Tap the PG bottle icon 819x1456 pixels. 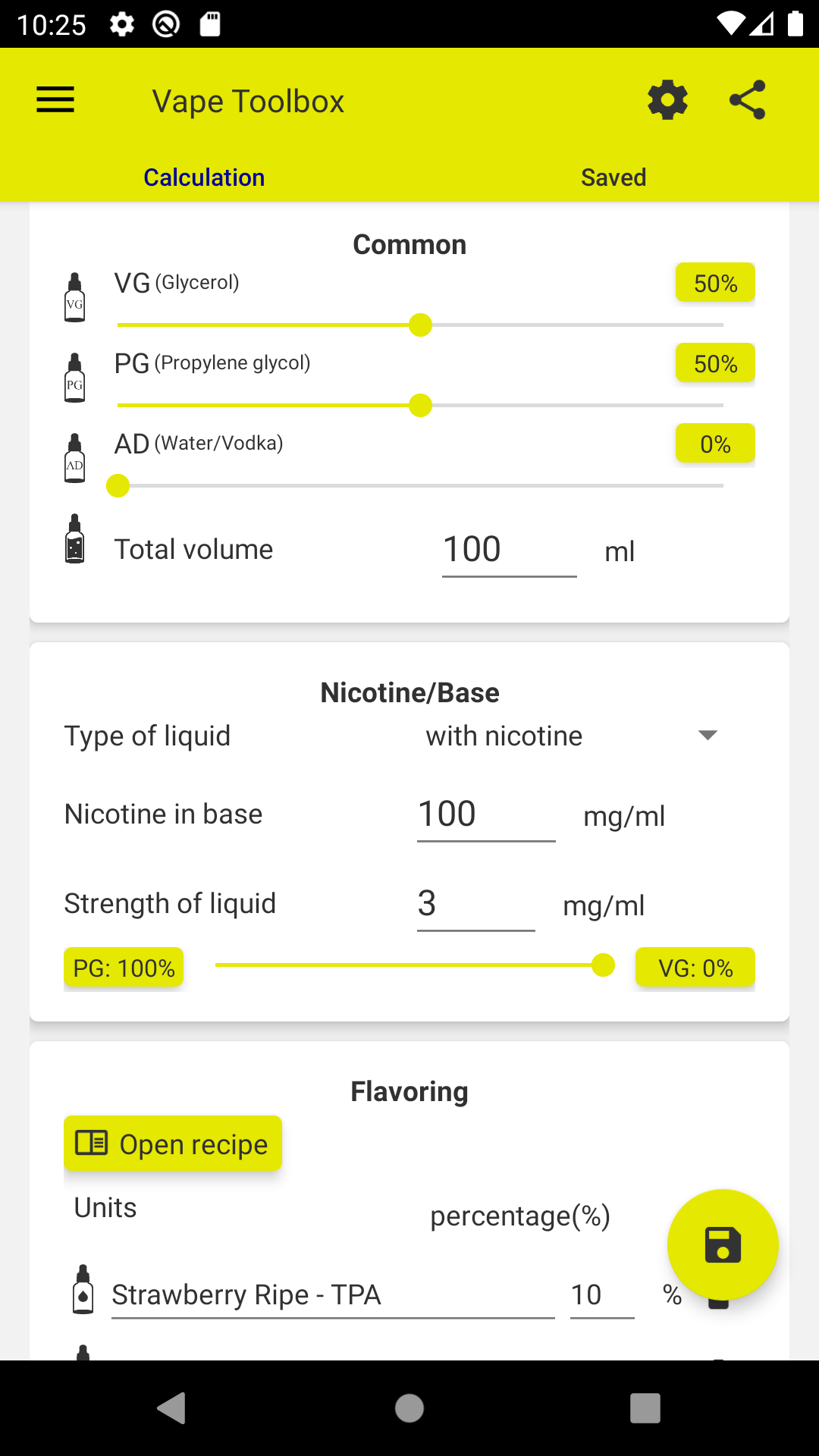tap(74, 378)
